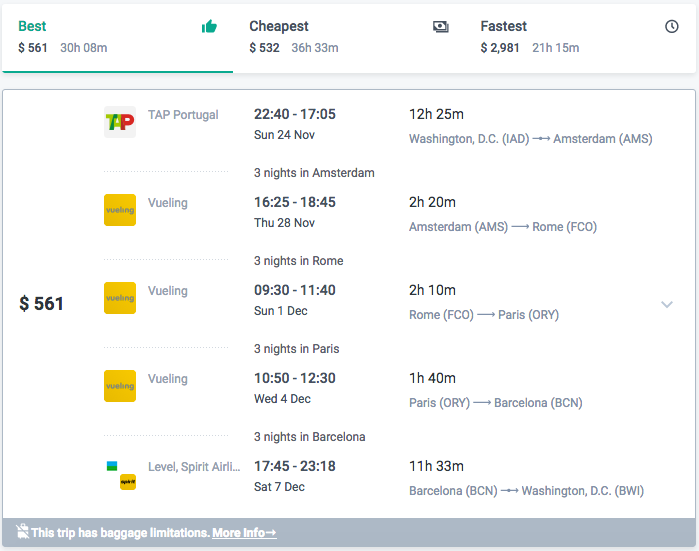Switch to the Cheapest tab
The width and height of the screenshot is (699, 551).
(348, 37)
